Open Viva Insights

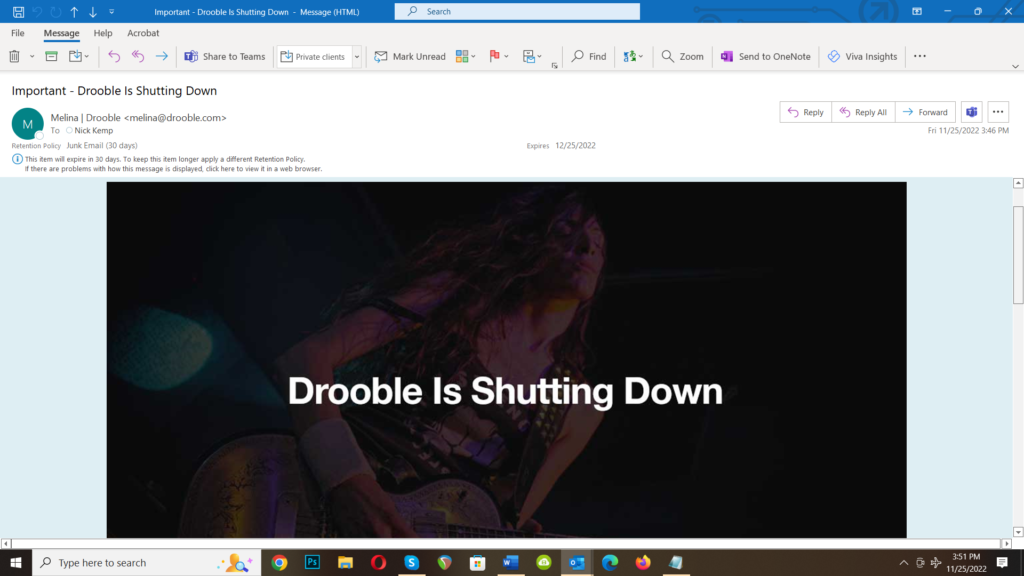[862, 56]
